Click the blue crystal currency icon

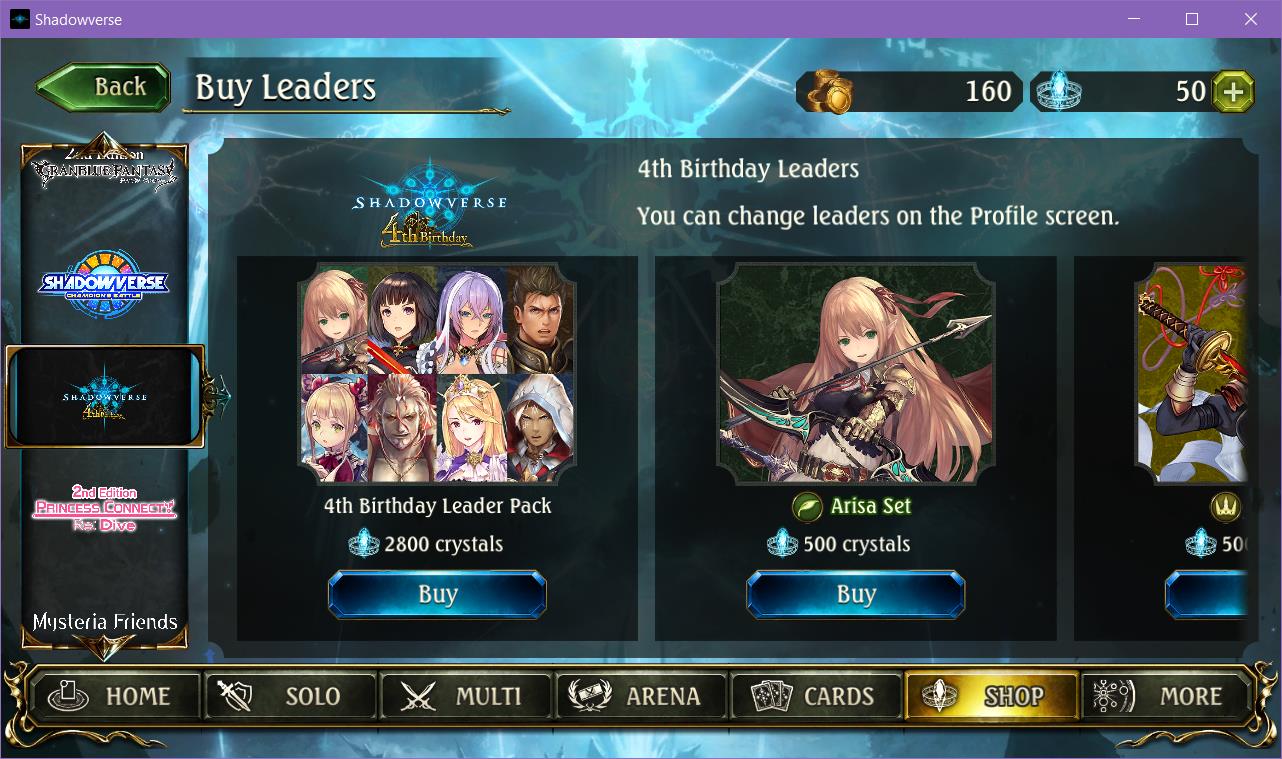(1057, 92)
